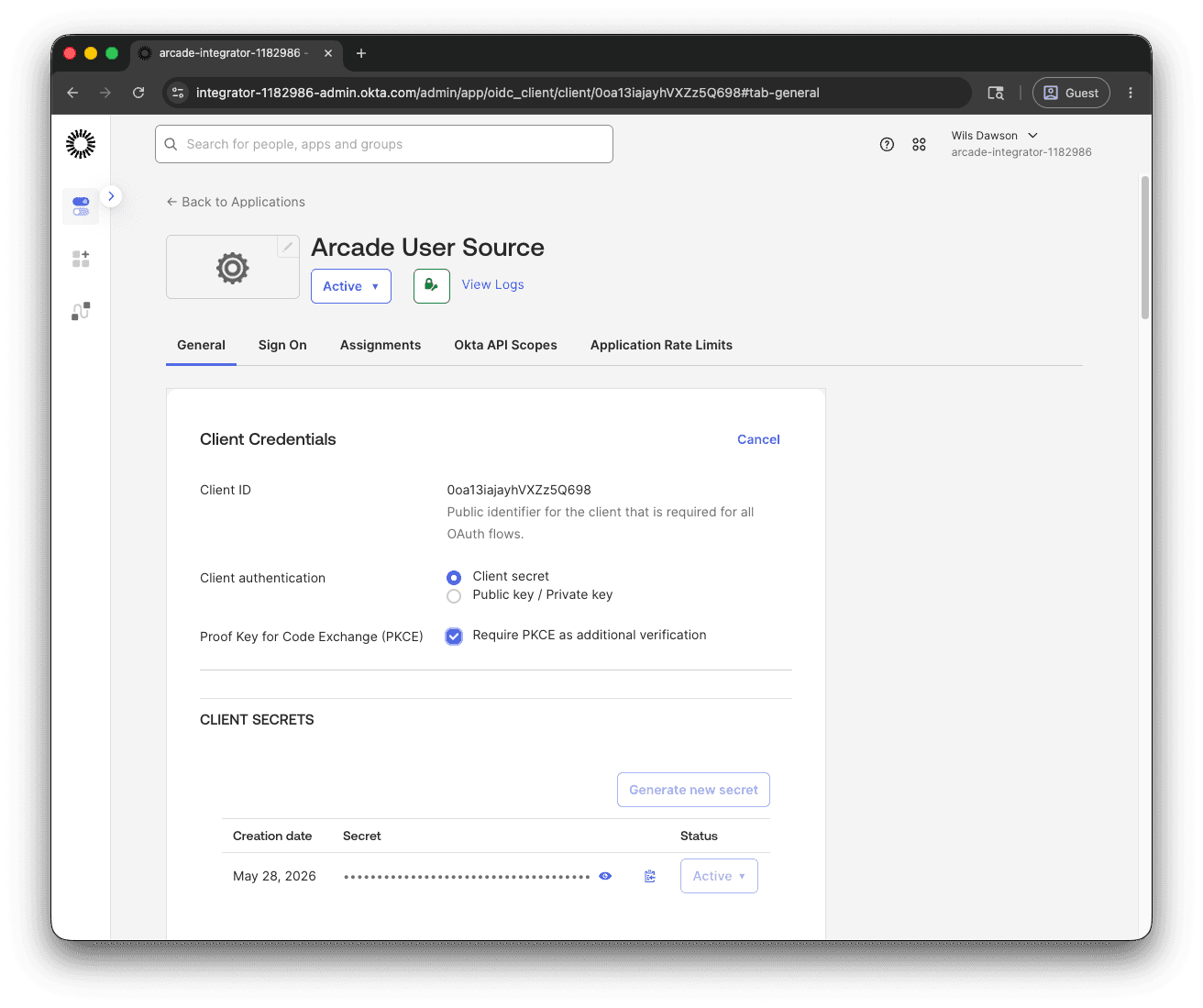Image resolution: width=1203 pixels, height=1008 pixels.
Task: Click the site information icon in the address bar
Action: pyautogui.click(x=178, y=93)
